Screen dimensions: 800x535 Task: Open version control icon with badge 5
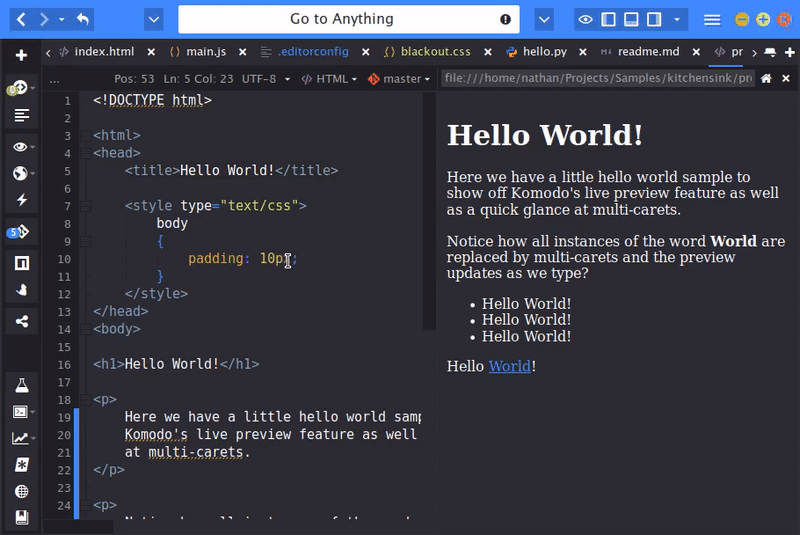(x=19, y=232)
